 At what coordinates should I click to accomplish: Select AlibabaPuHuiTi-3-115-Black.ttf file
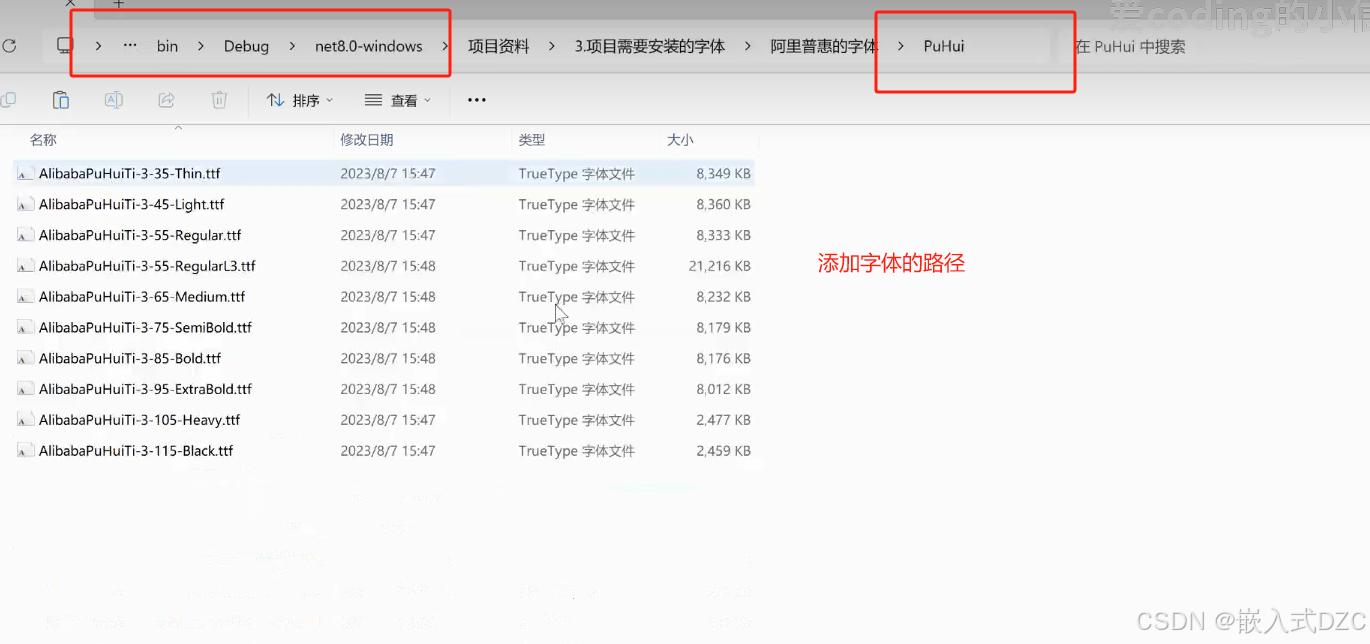[384, 451]
